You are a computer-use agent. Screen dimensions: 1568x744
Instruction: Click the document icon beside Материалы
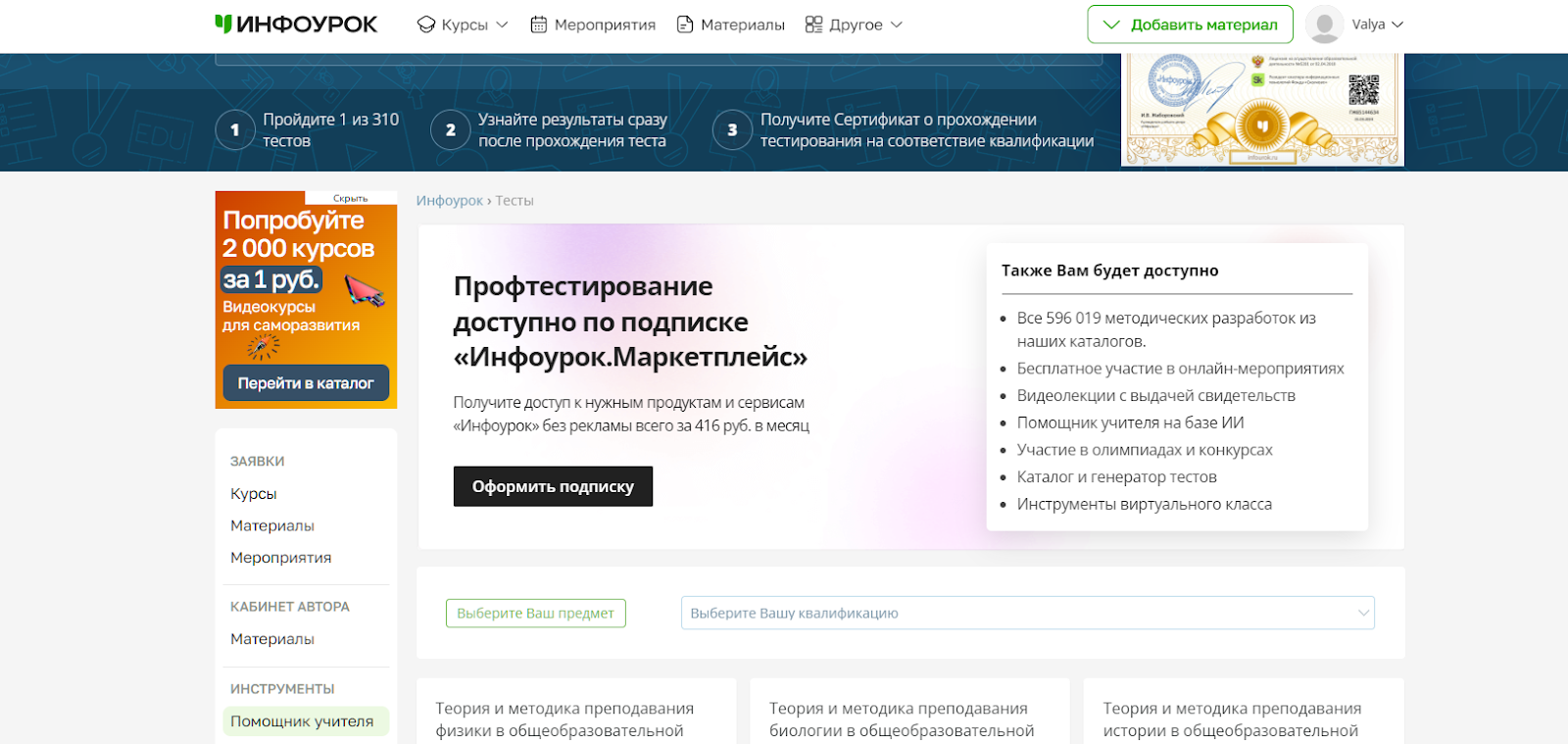[x=685, y=25]
